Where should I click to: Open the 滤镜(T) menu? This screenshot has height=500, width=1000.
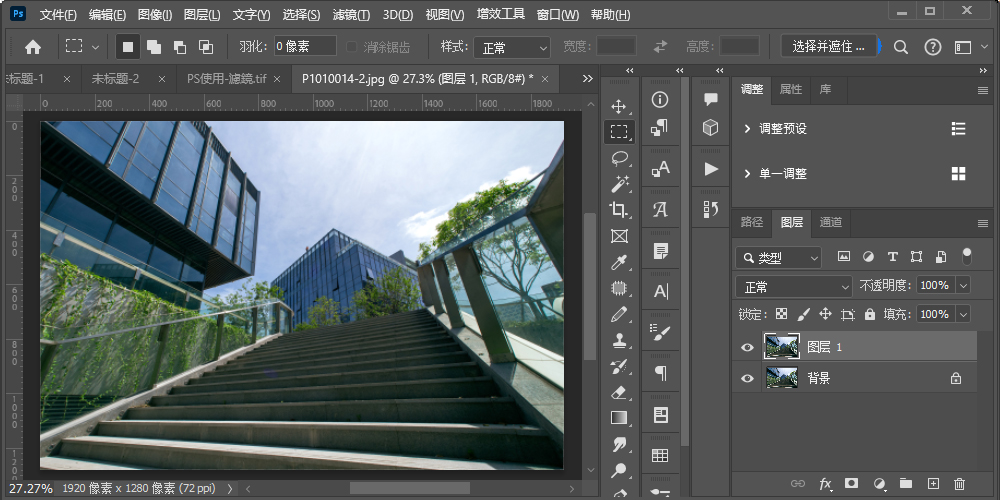click(350, 15)
